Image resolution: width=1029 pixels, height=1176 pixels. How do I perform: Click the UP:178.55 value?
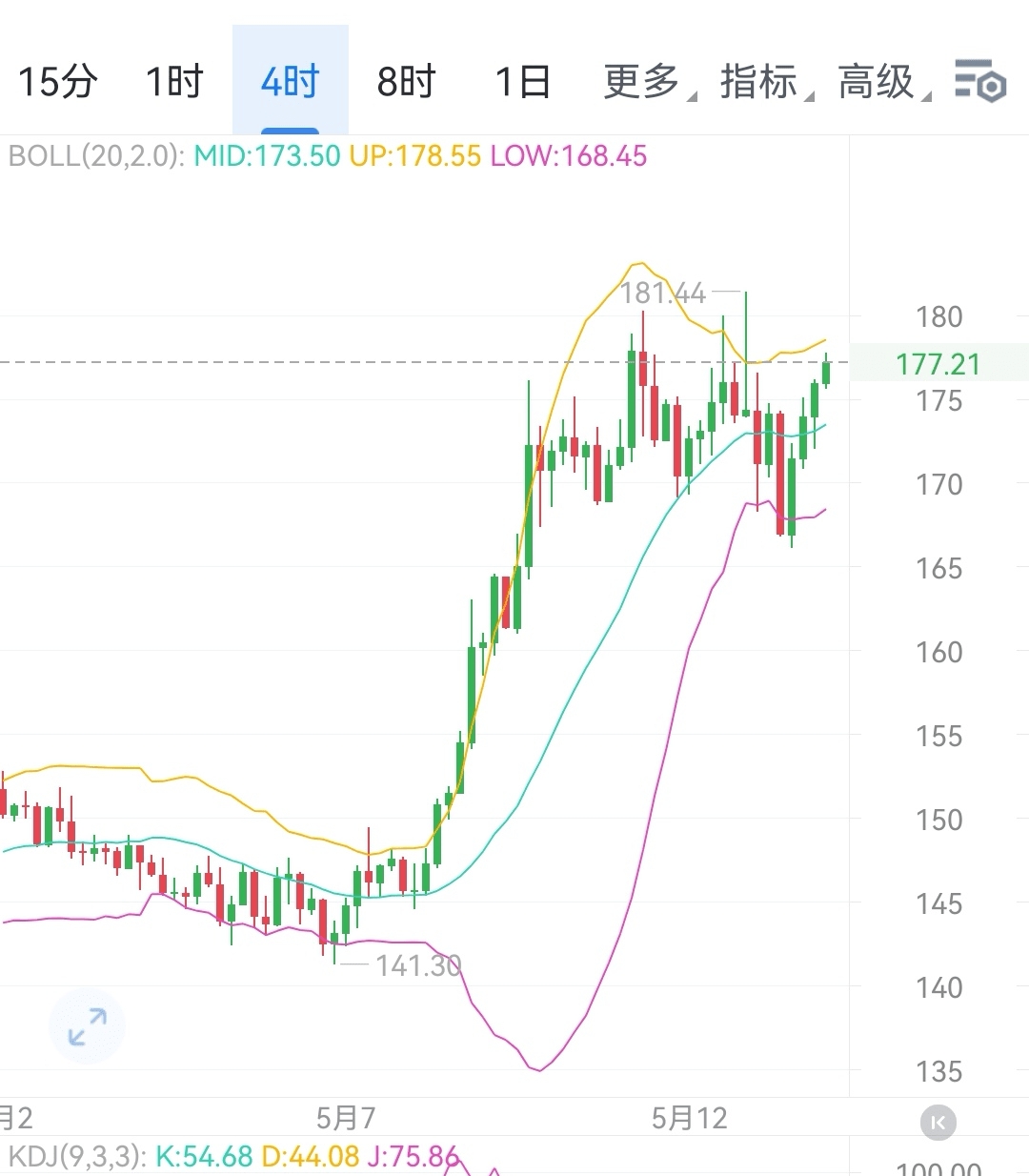[415, 156]
